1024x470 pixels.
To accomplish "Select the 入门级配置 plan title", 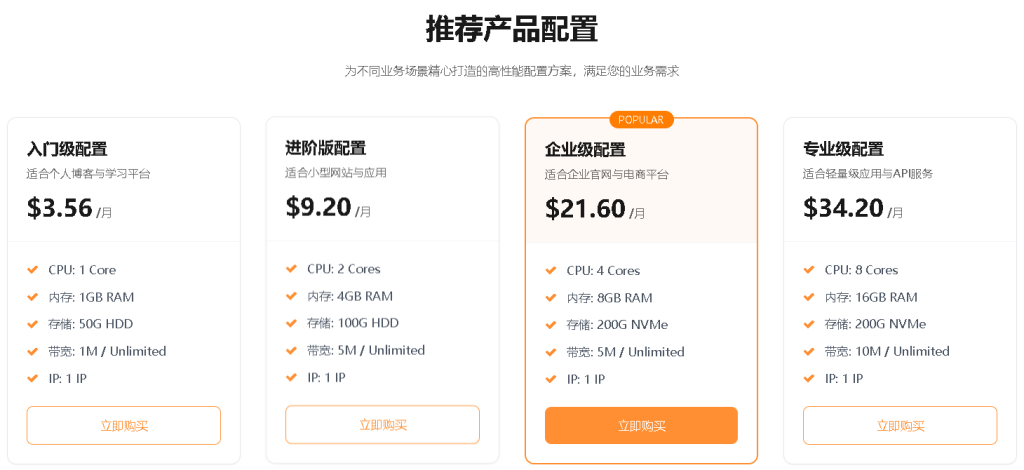I will [x=67, y=149].
